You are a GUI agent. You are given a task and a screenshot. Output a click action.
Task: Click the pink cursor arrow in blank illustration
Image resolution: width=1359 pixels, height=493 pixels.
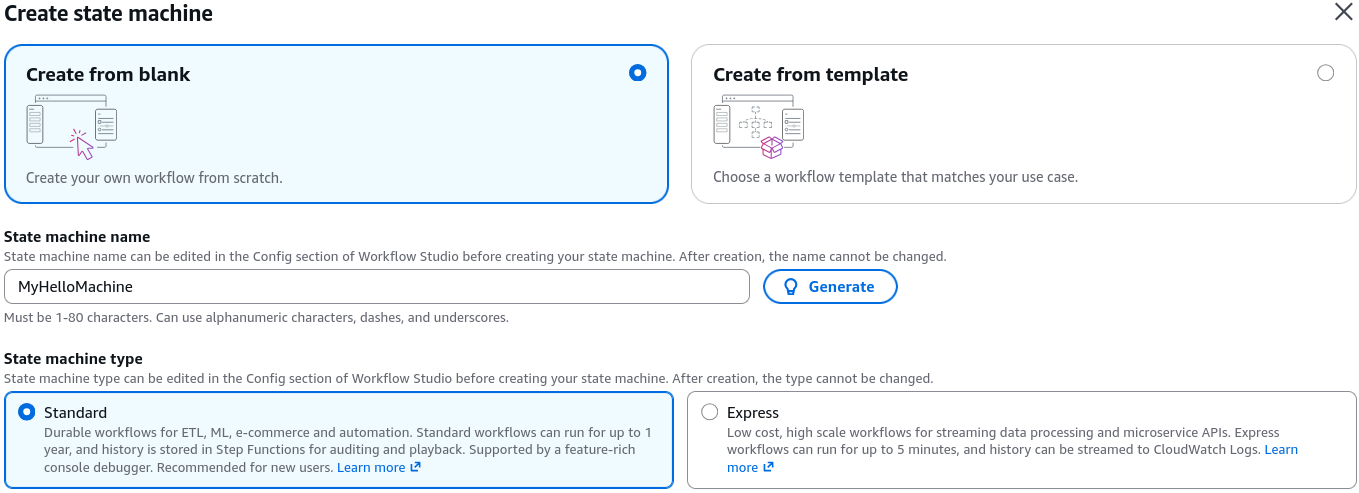83,146
